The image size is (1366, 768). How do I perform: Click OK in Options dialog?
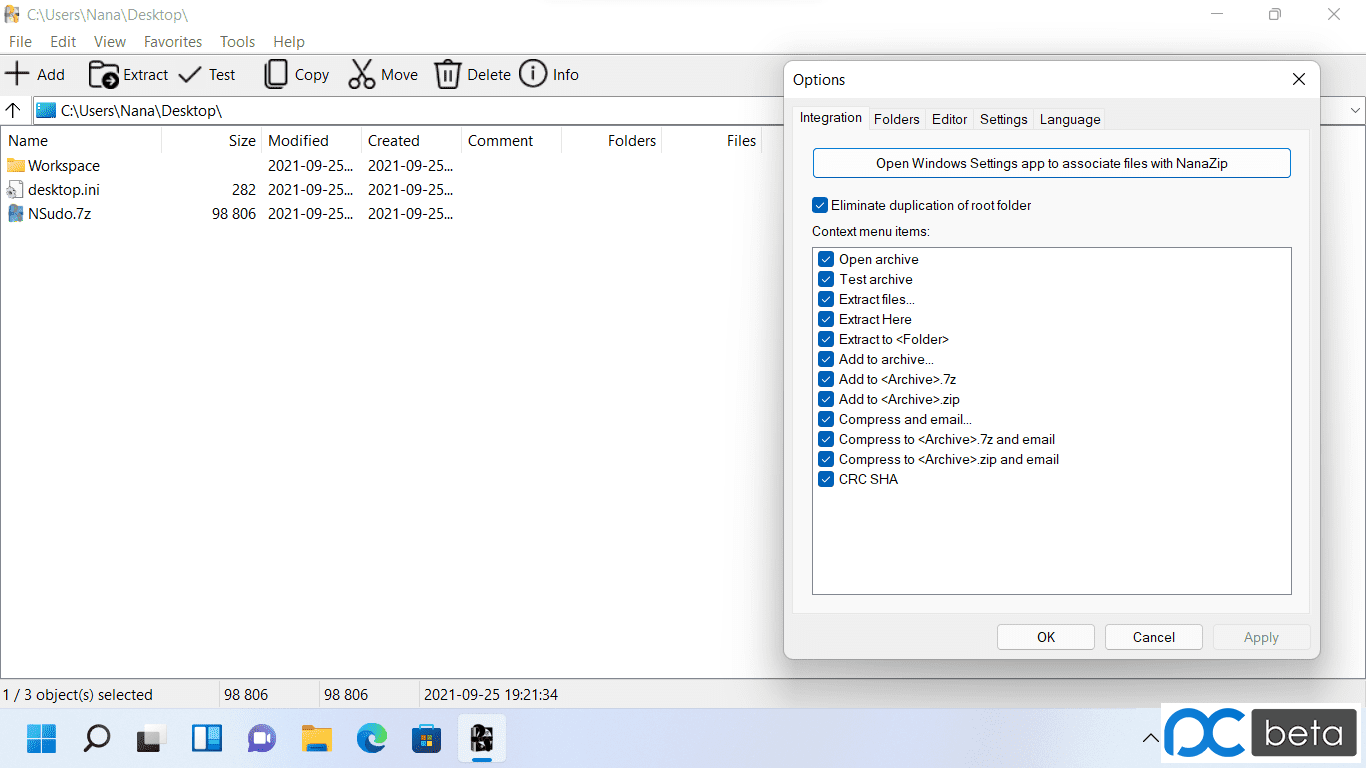tap(1046, 637)
